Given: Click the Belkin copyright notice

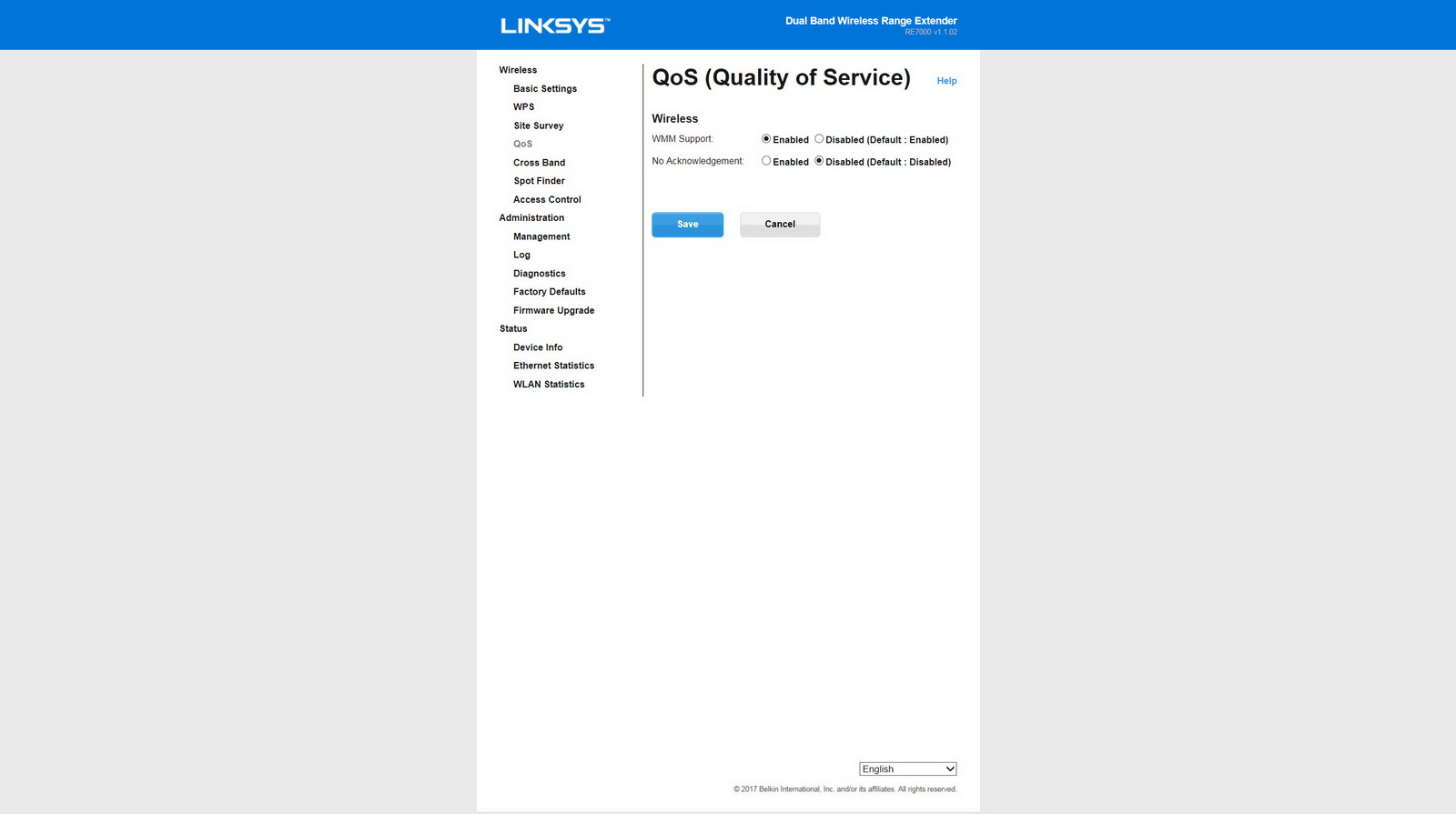Looking at the screenshot, I should (845, 789).
